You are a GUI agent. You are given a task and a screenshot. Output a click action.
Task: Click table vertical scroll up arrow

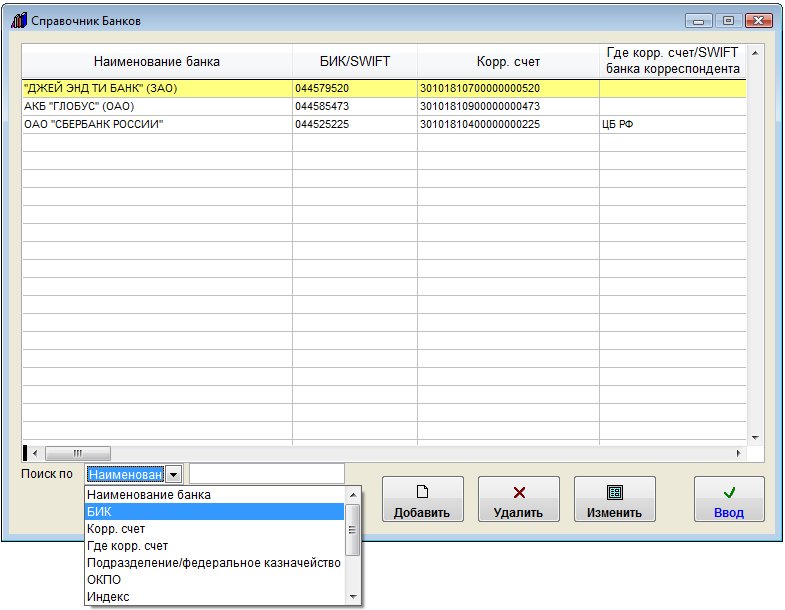tap(755, 53)
